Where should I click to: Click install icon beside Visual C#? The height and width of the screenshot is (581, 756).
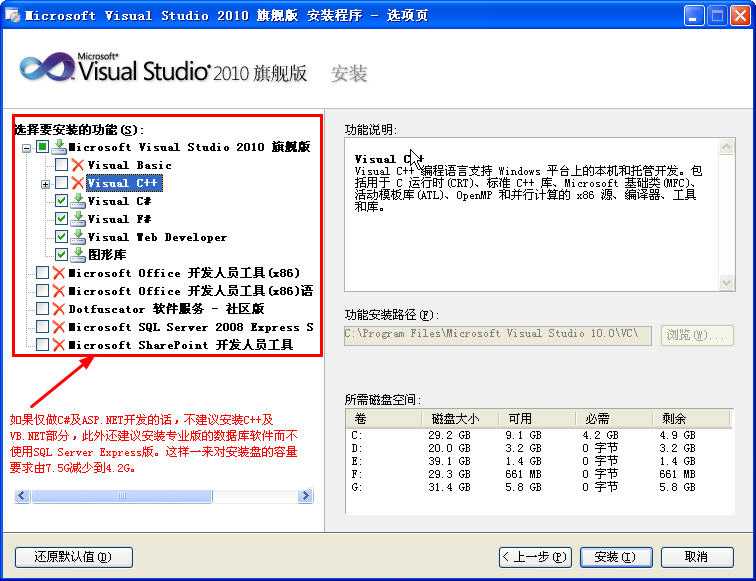pyautogui.click(x=78, y=201)
